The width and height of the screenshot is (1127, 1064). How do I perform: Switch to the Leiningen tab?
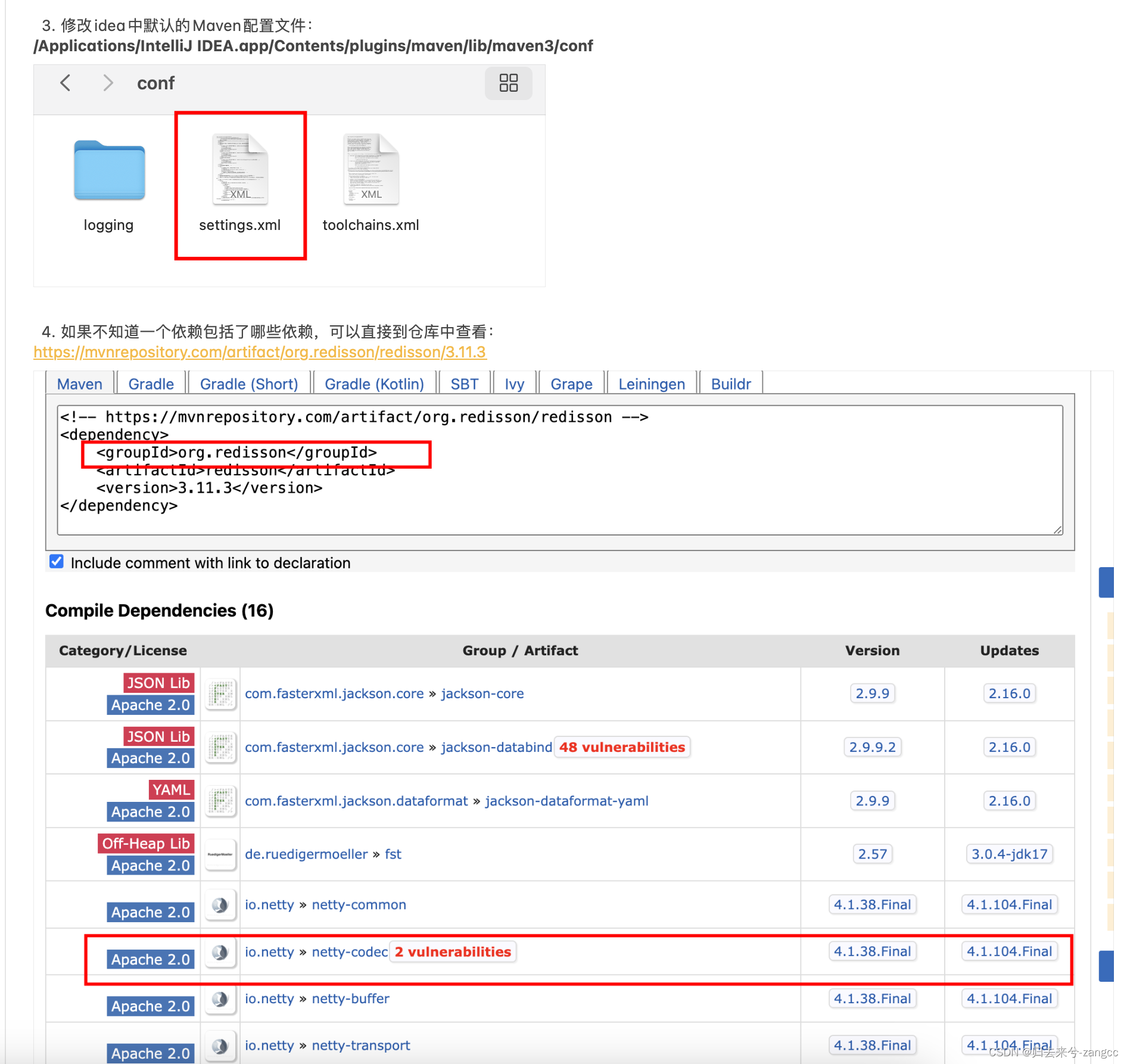652,384
